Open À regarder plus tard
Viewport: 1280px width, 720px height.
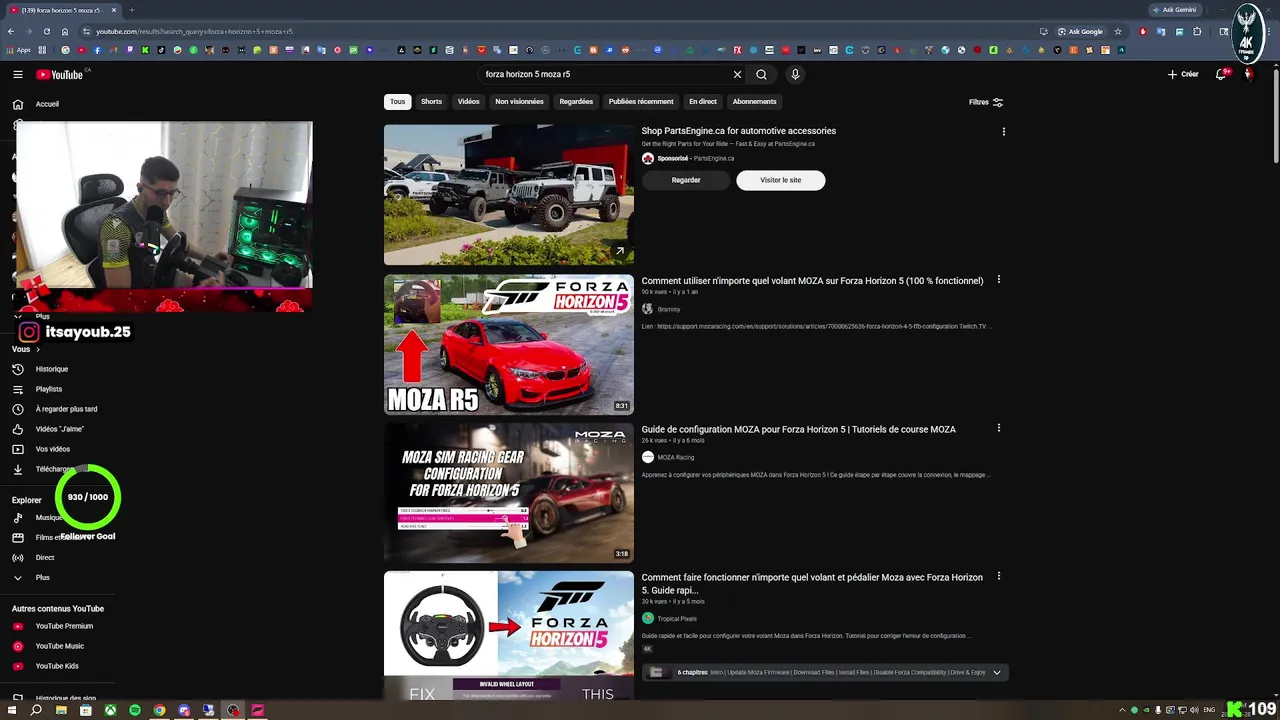(x=66, y=409)
